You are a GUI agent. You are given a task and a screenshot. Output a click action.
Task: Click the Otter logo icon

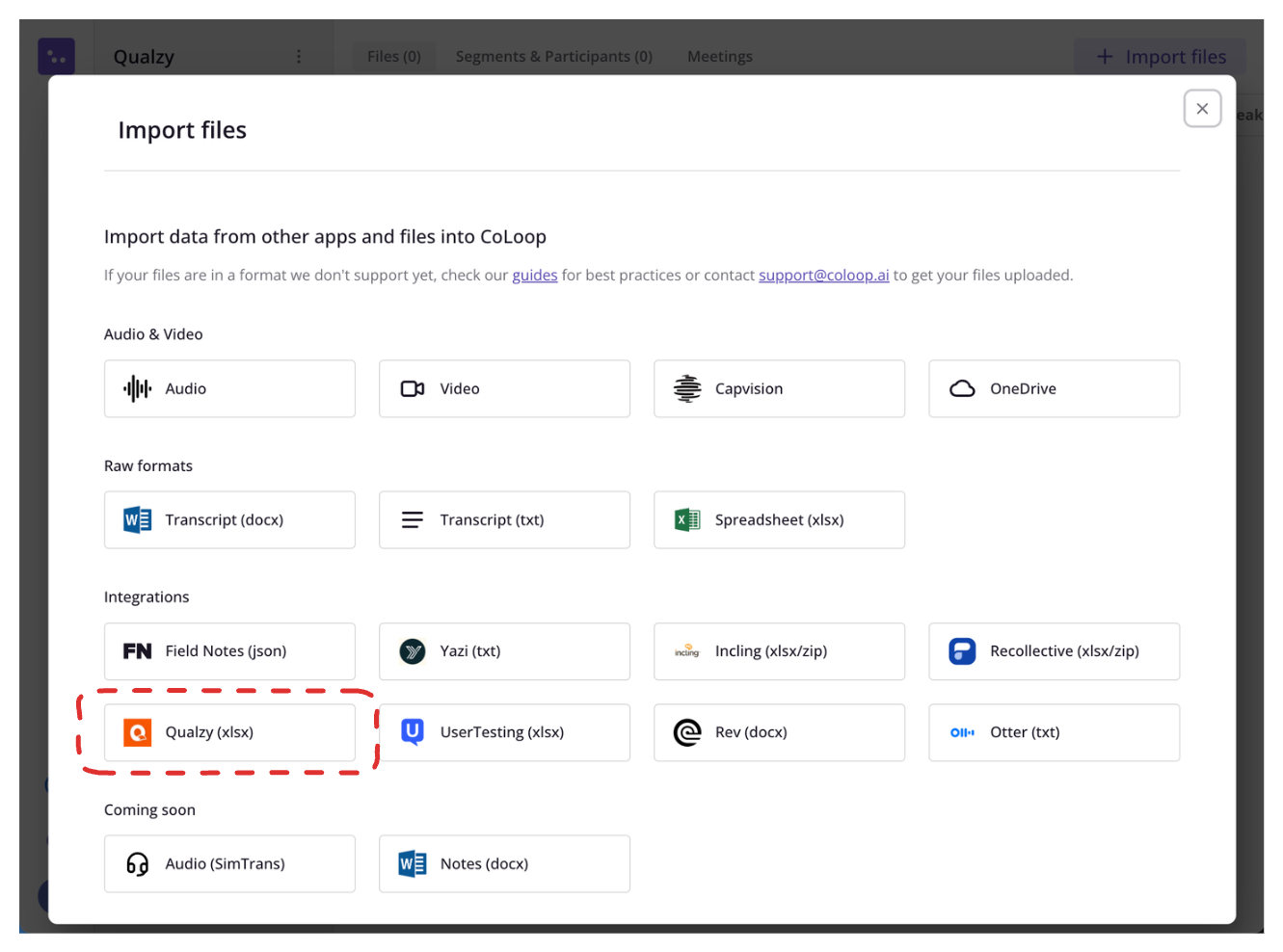[962, 732]
